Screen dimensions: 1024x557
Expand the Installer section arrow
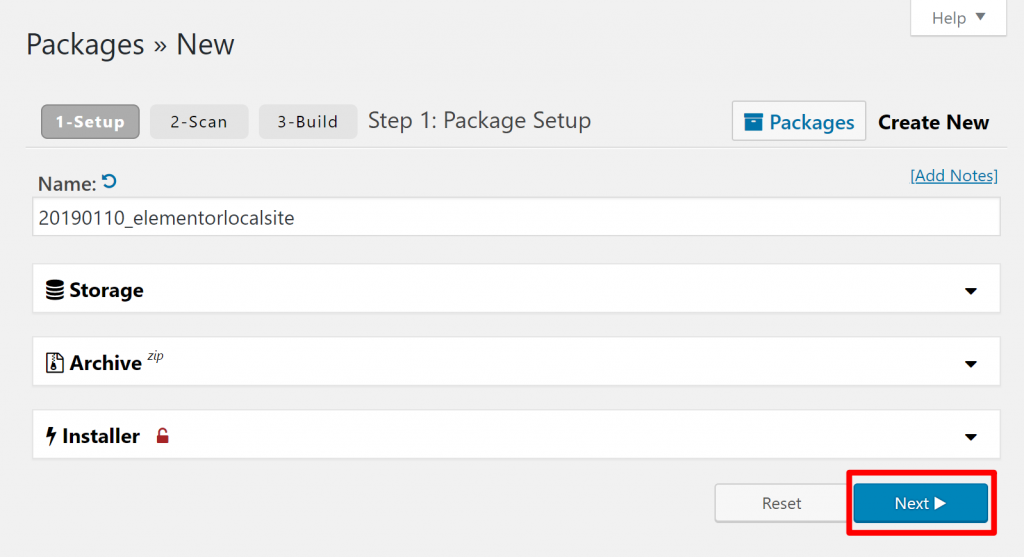[970, 437]
